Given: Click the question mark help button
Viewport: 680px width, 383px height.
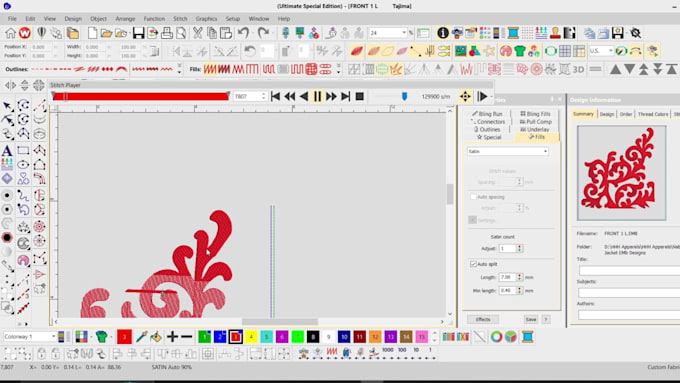Looking at the screenshot, I should point(546,319).
